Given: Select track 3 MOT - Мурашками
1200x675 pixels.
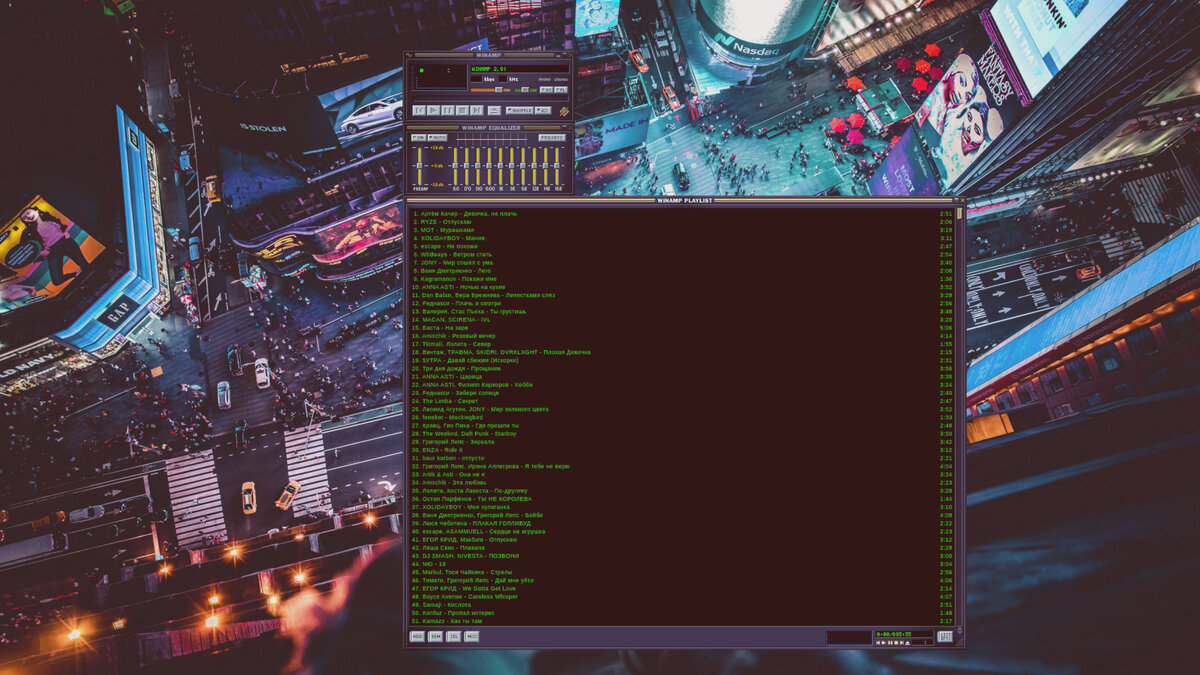Looking at the screenshot, I should 682,230.
